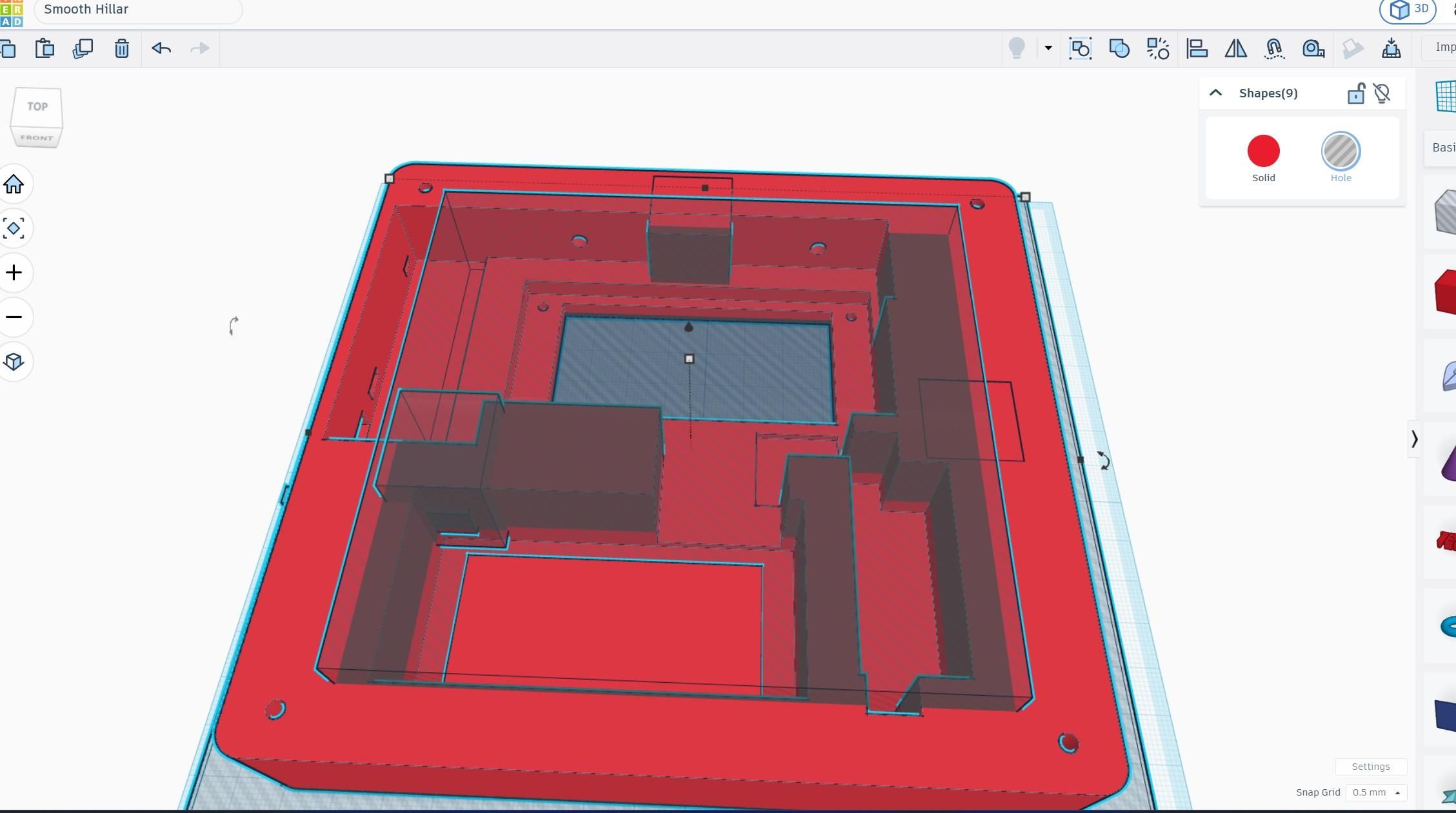Enable the Cruise magnet tool

pos(1274,48)
